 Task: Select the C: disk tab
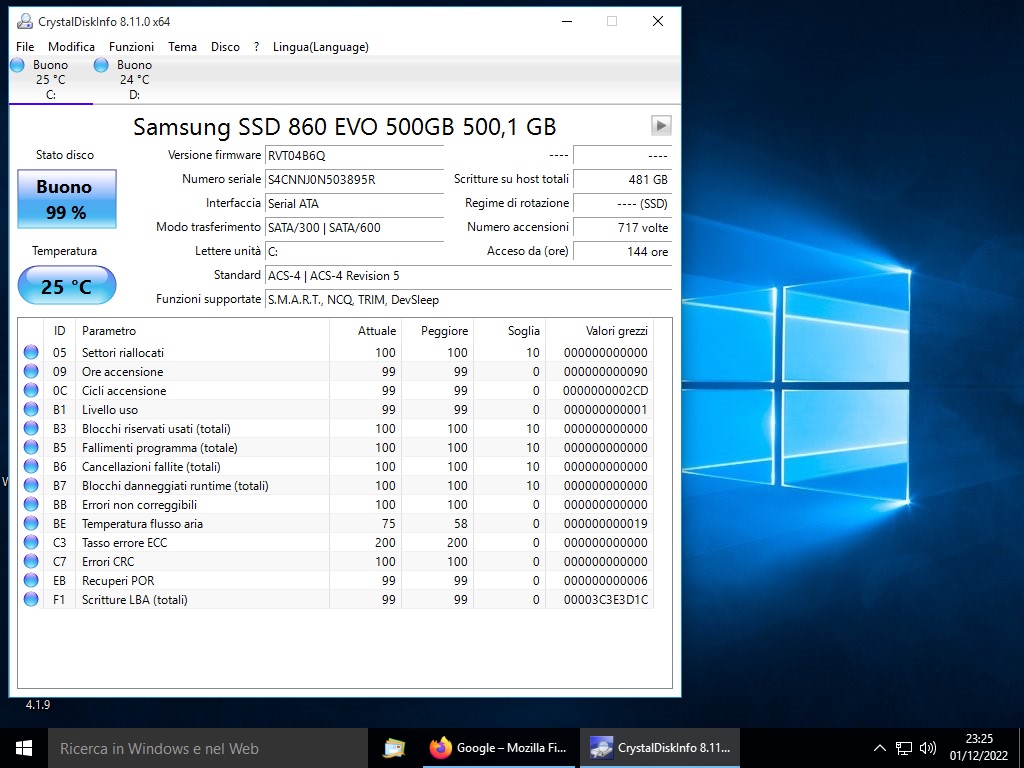[x=50, y=80]
